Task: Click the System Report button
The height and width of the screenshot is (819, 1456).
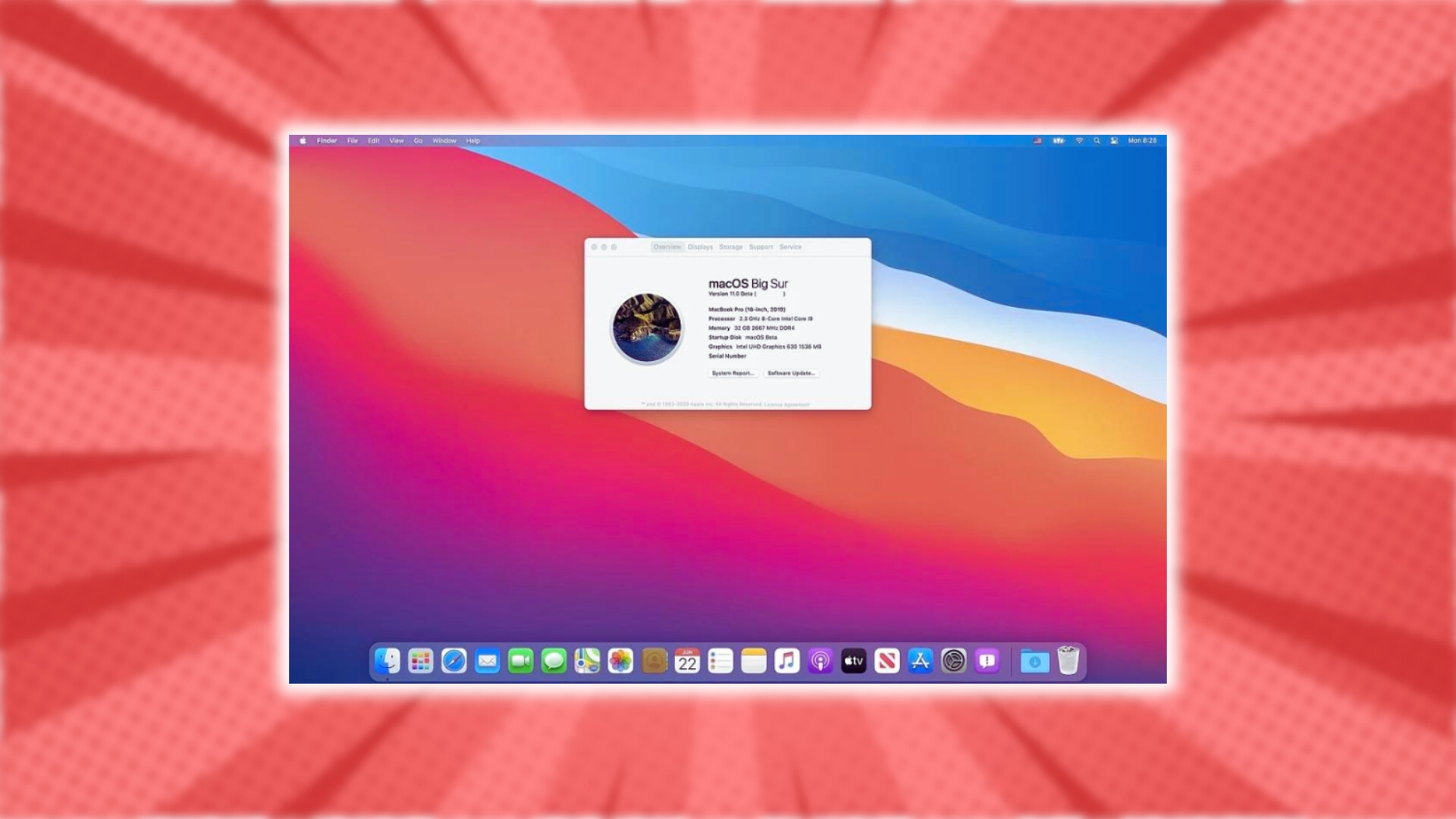Action: 733,373
